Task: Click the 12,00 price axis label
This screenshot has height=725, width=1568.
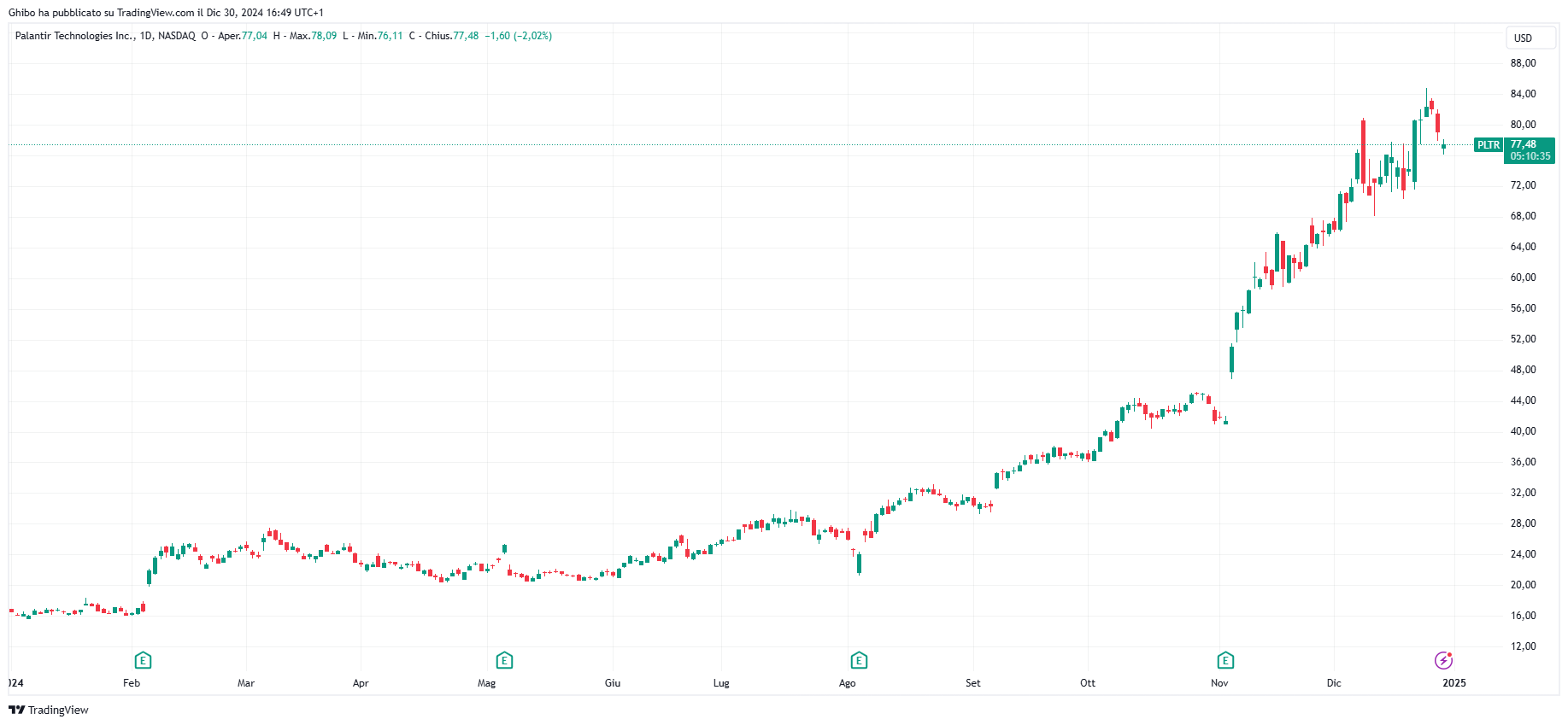Action: [x=1523, y=646]
